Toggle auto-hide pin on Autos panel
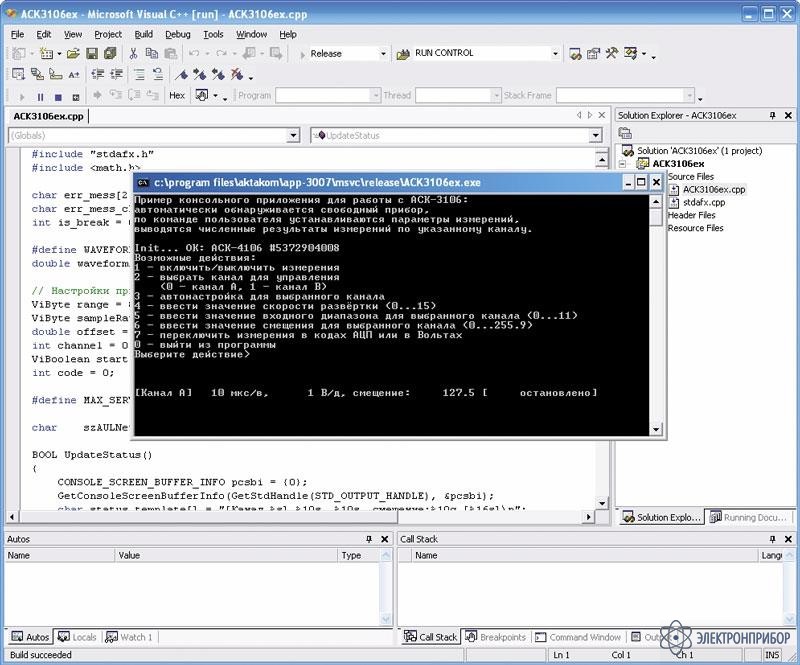Screen dimensions: 800x665 pos(369,539)
